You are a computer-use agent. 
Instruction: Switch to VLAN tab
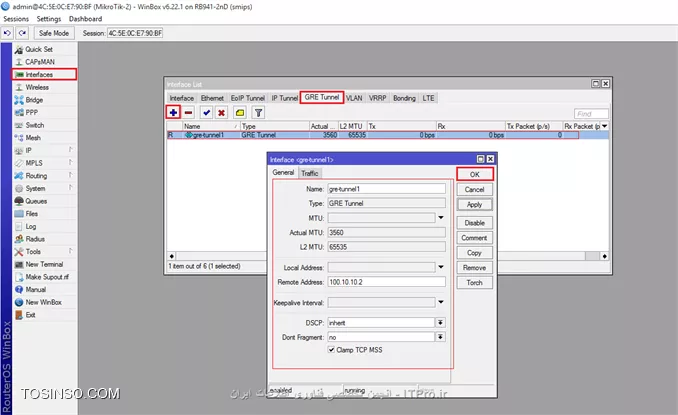(354, 98)
